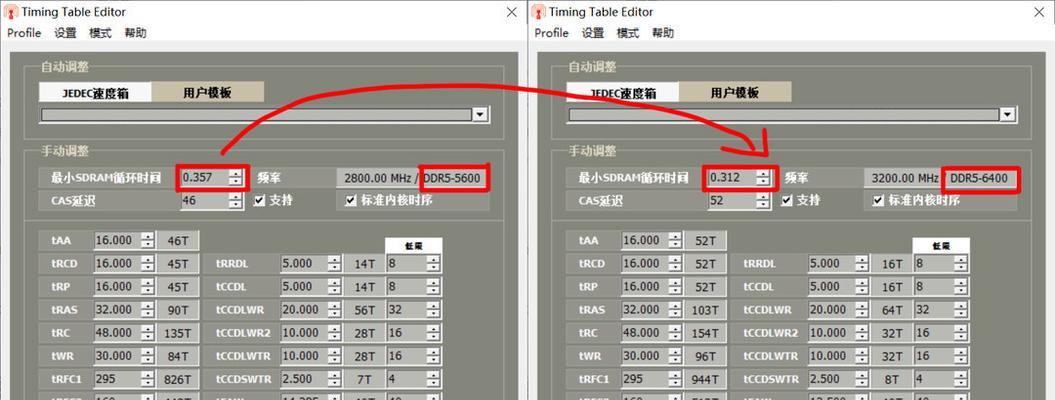The height and width of the screenshot is (400, 1055).
Task: Click 154T cycle count beside tRC
Action: [705, 333]
